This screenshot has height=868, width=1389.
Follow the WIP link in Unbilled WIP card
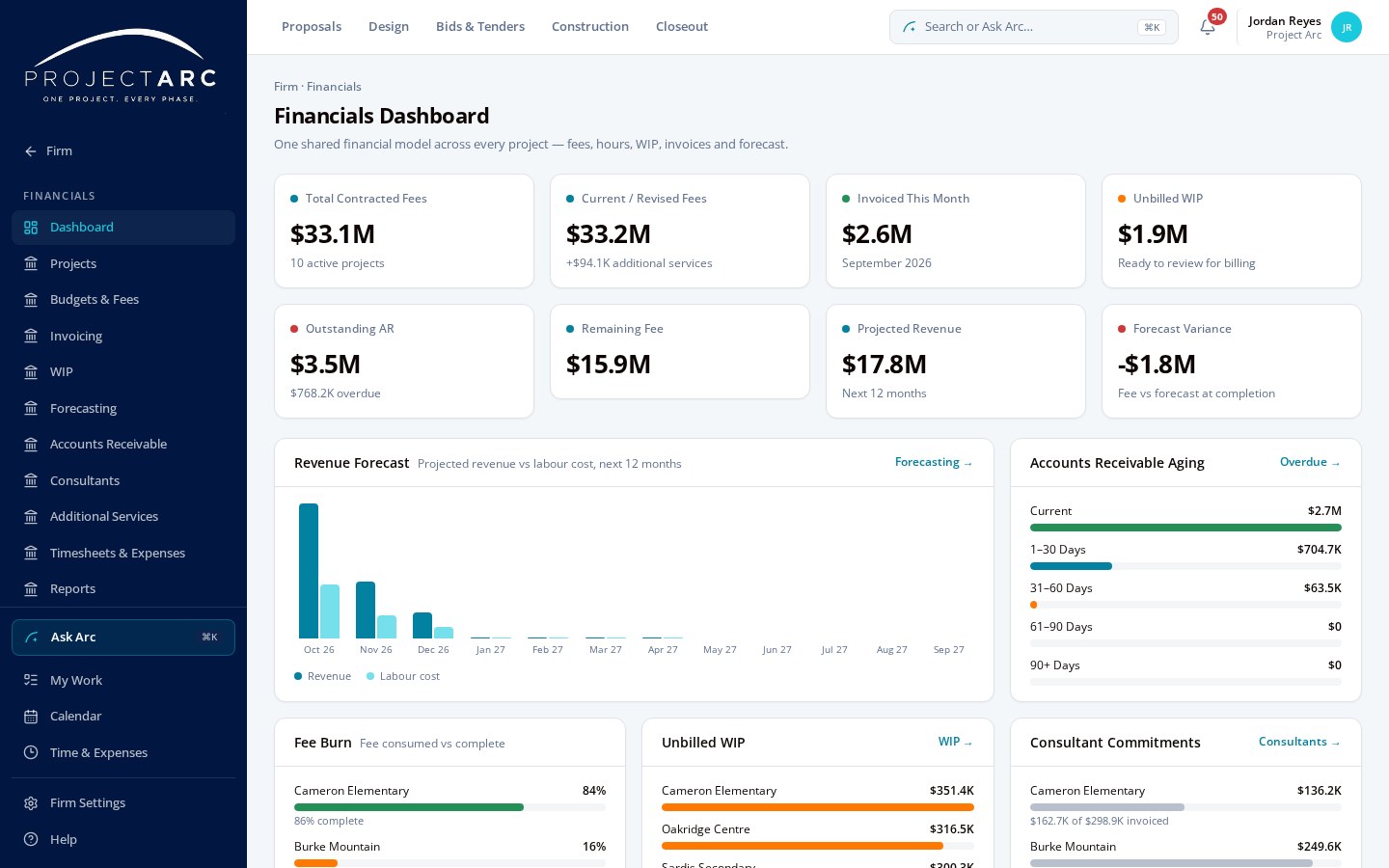point(956,743)
